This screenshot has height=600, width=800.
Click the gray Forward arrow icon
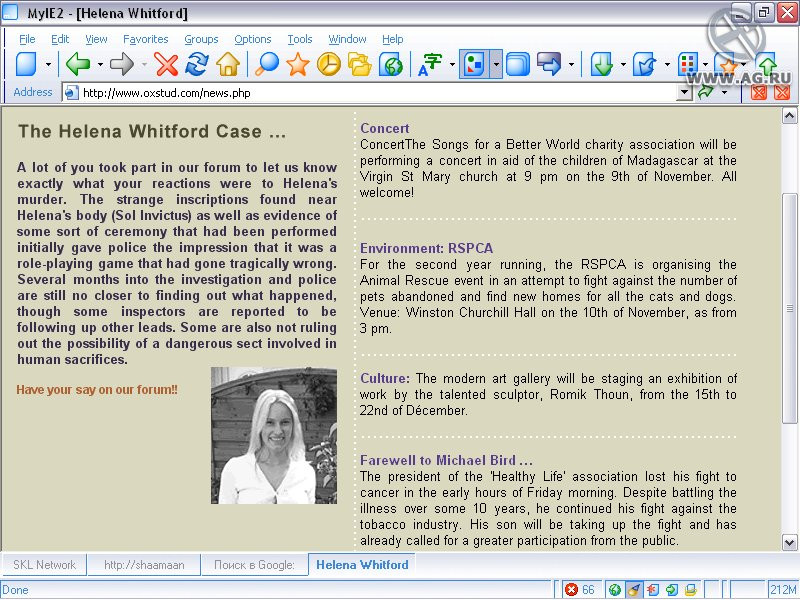click(x=122, y=64)
